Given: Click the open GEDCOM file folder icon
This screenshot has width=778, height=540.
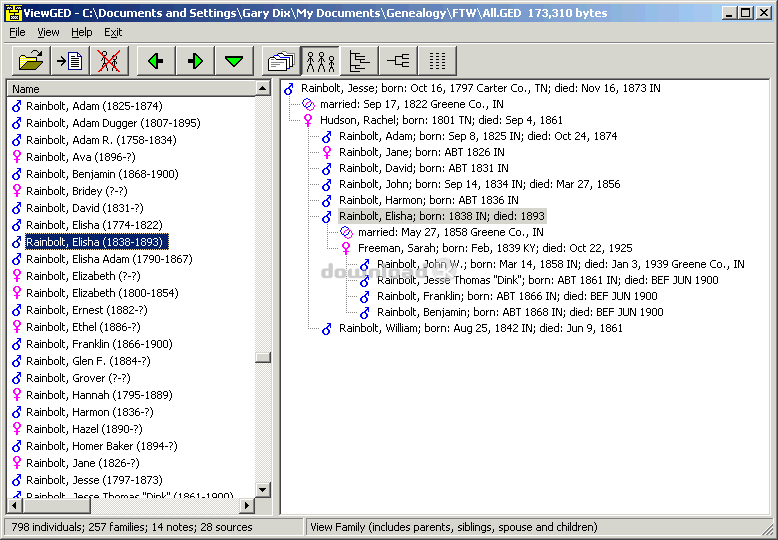Looking at the screenshot, I should (32, 61).
